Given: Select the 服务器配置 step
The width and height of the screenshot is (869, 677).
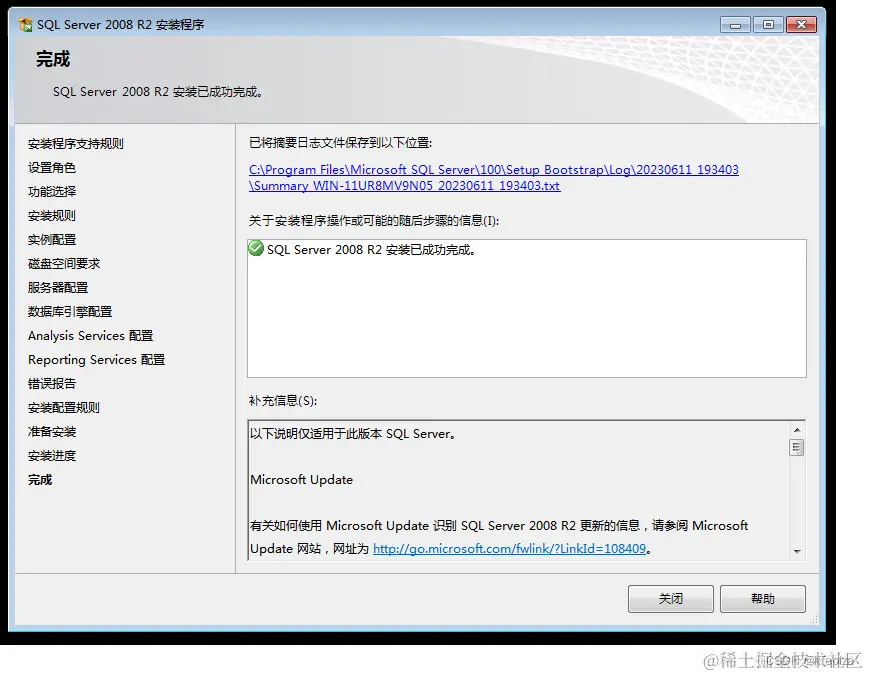Looking at the screenshot, I should (x=58, y=288).
